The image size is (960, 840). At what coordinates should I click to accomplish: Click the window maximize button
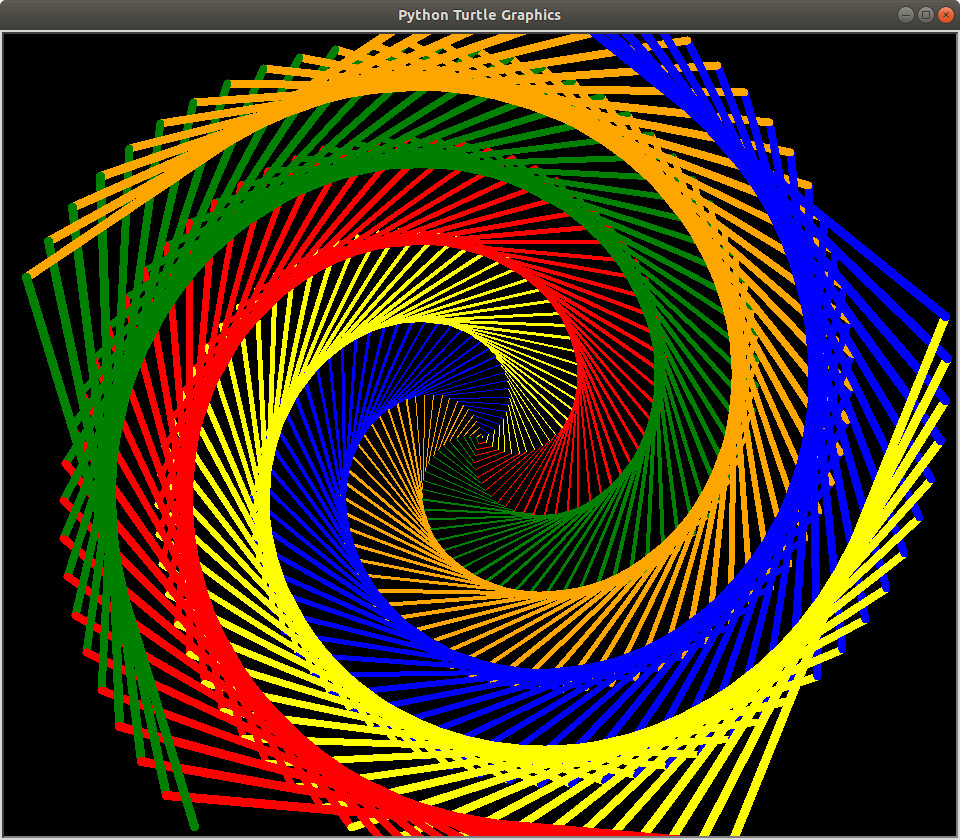point(925,14)
